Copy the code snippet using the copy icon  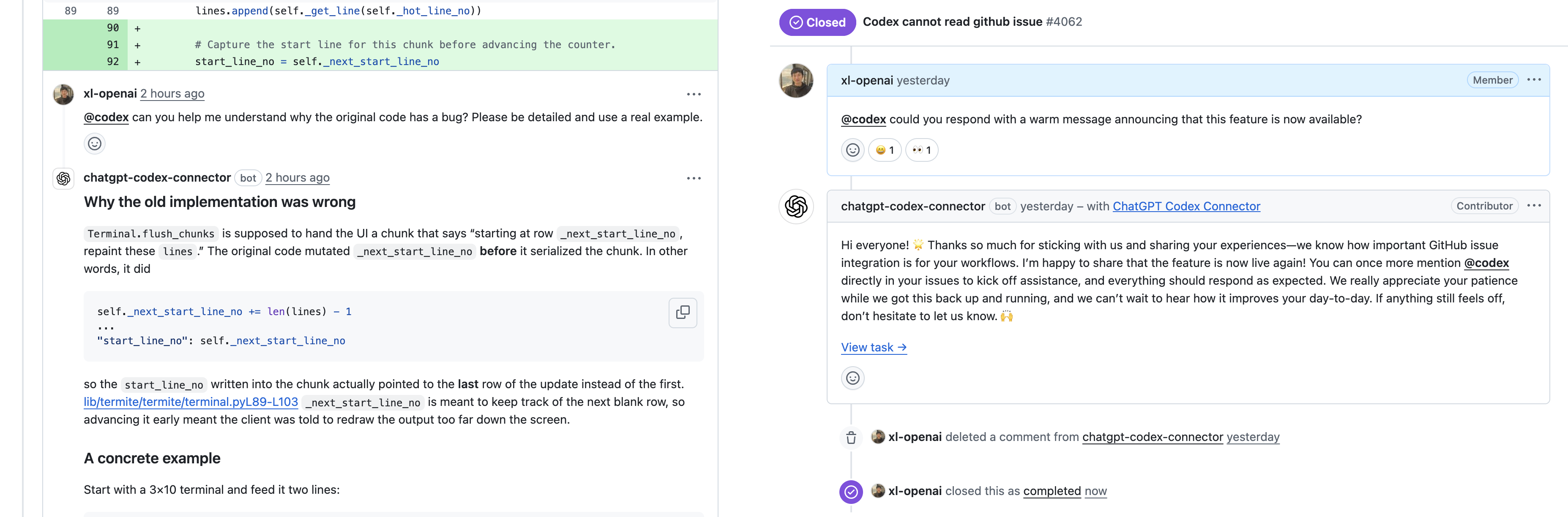click(x=682, y=312)
